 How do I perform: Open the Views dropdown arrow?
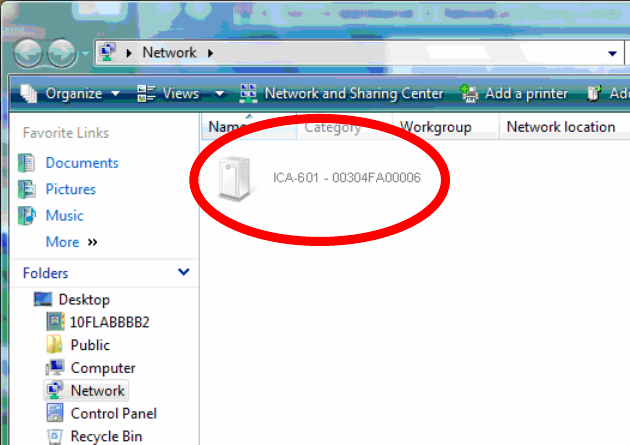(219, 94)
